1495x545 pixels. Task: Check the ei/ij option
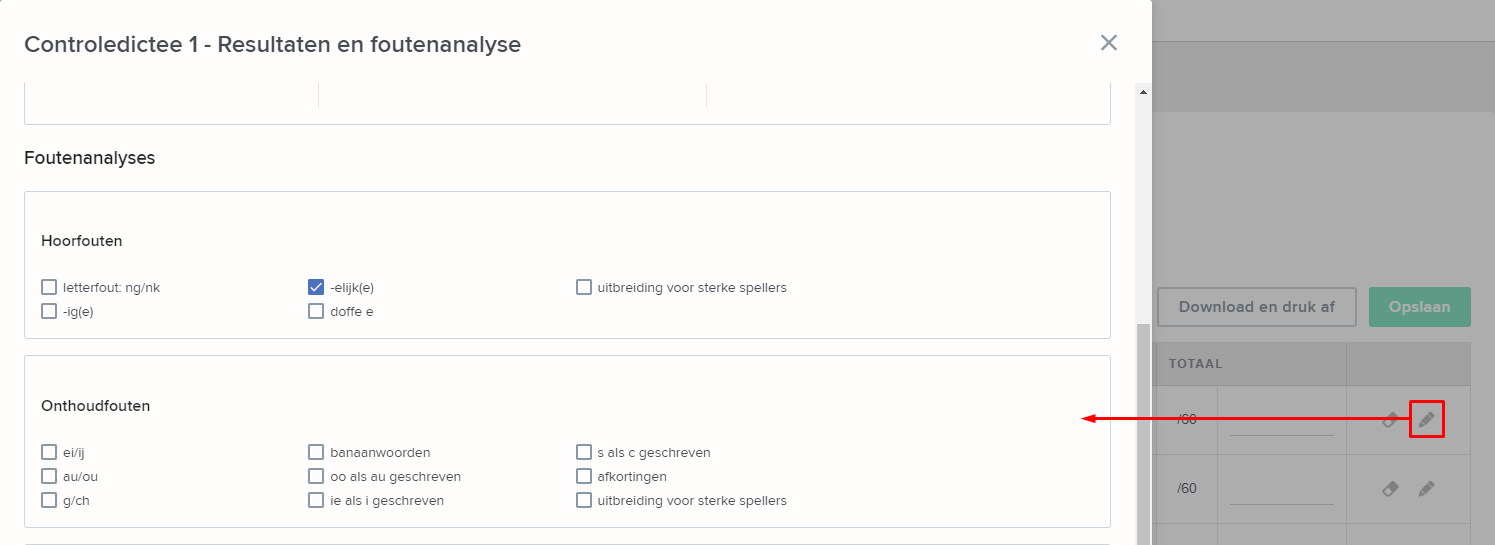click(49, 452)
